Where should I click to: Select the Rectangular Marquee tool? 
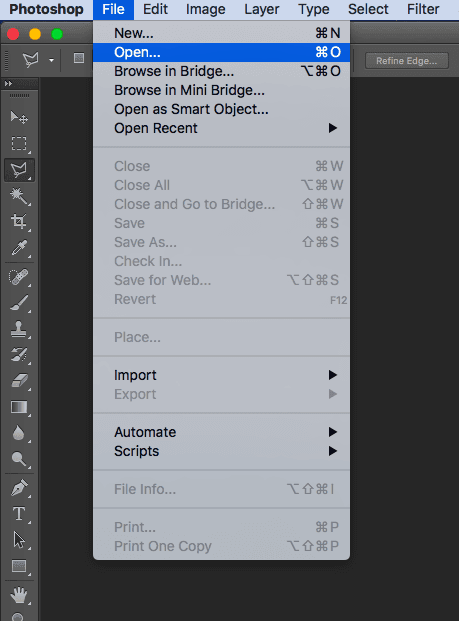point(19,143)
